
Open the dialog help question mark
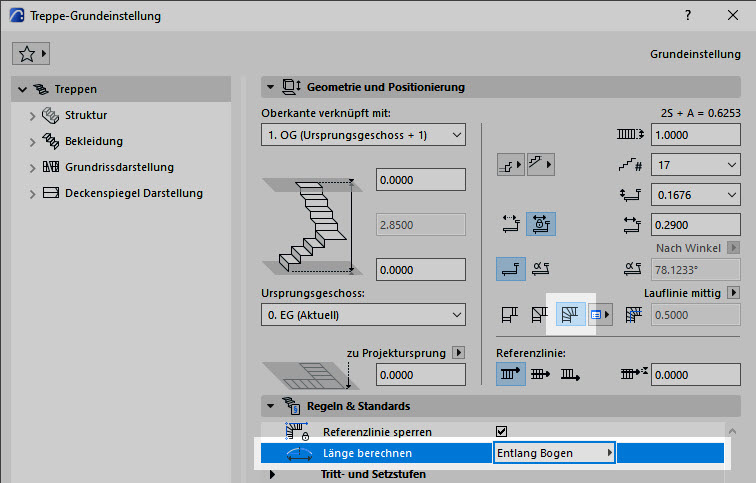point(688,15)
